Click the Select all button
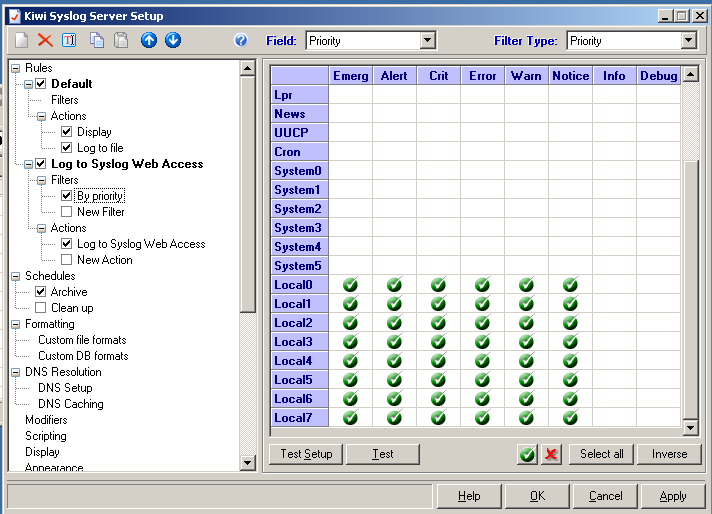 602,454
